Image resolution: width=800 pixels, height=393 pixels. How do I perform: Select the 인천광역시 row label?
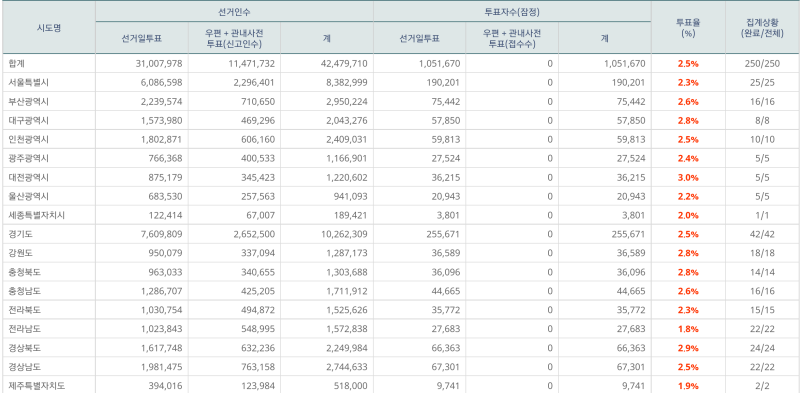click(x=29, y=139)
